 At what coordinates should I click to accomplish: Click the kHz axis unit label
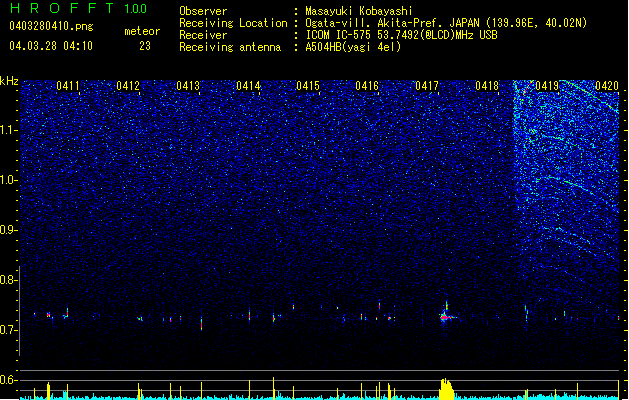click(x=9, y=81)
